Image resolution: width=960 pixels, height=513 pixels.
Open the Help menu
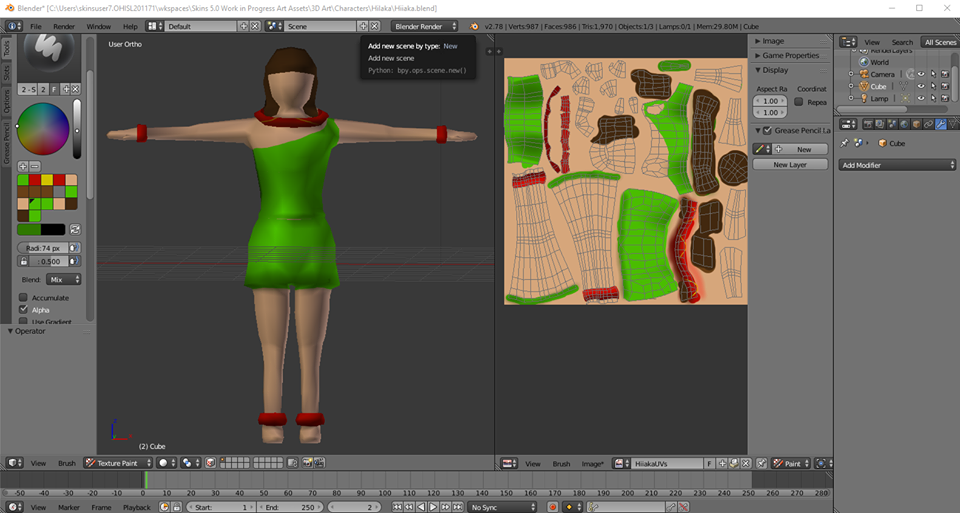click(x=130, y=26)
